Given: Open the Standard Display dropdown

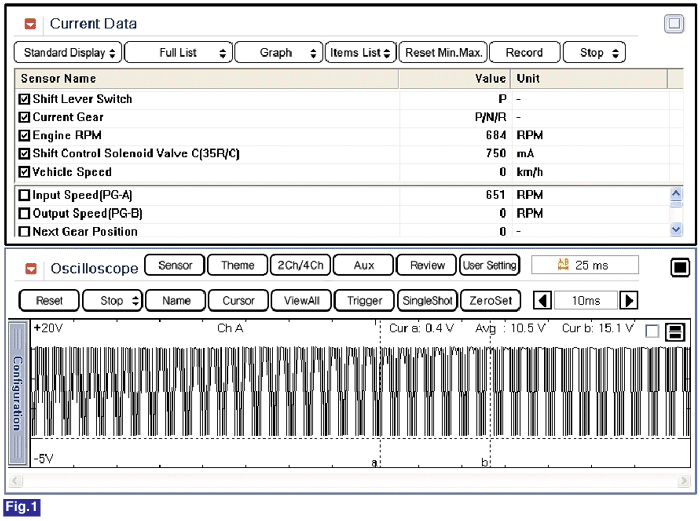Looking at the screenshot, I should 68,53.
